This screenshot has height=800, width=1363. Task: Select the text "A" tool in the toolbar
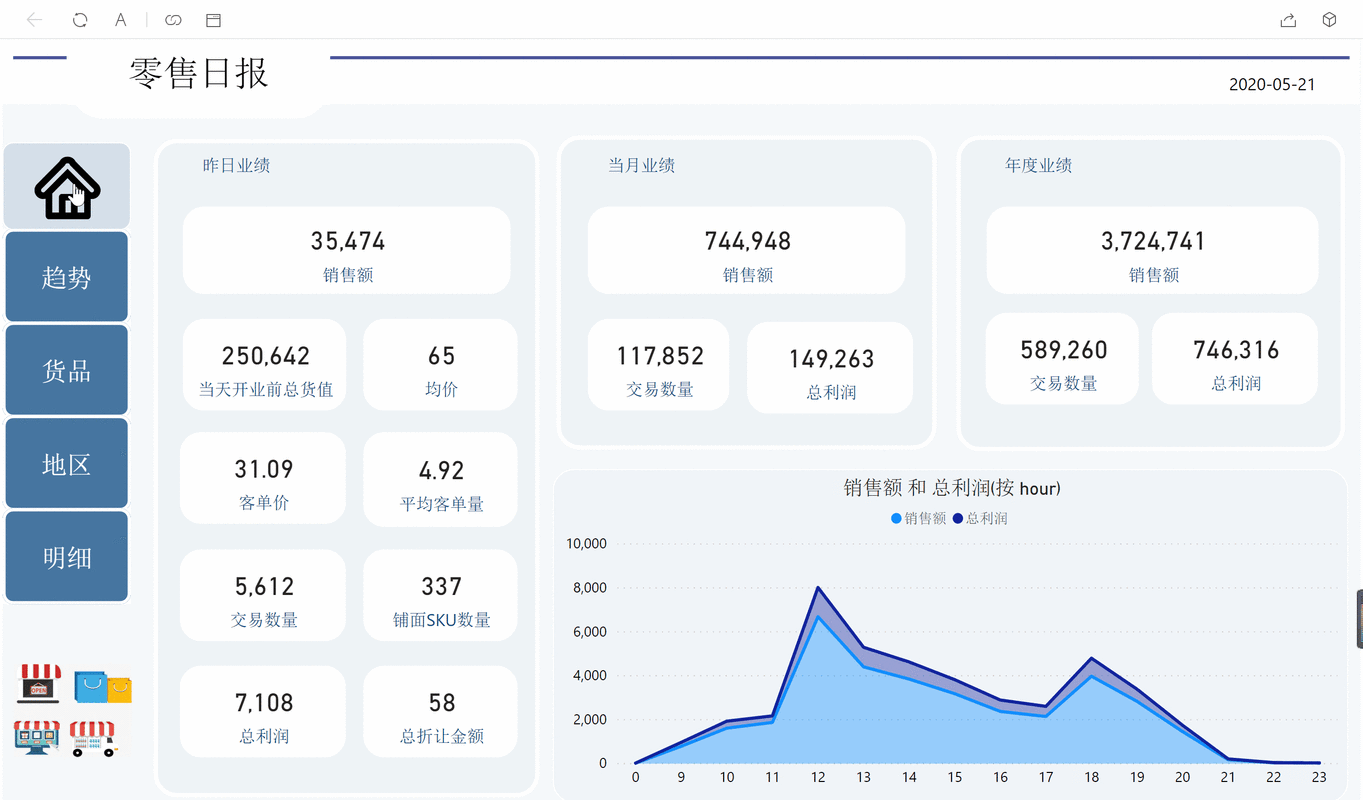pyautogui.click(x=120, y=19)
